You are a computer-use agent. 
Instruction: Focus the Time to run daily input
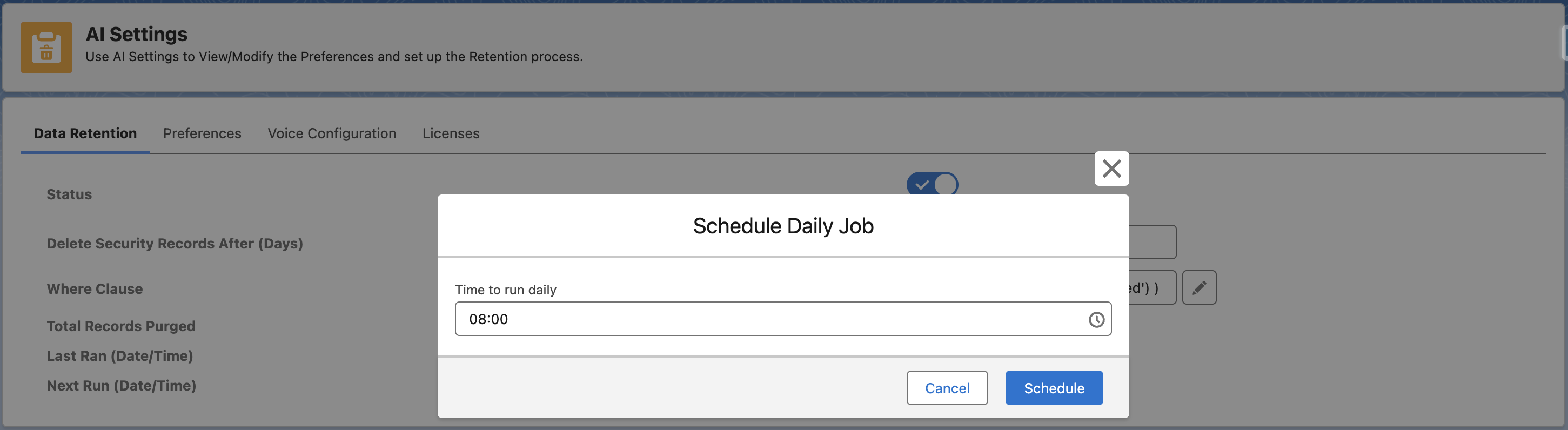pos(767,319)
